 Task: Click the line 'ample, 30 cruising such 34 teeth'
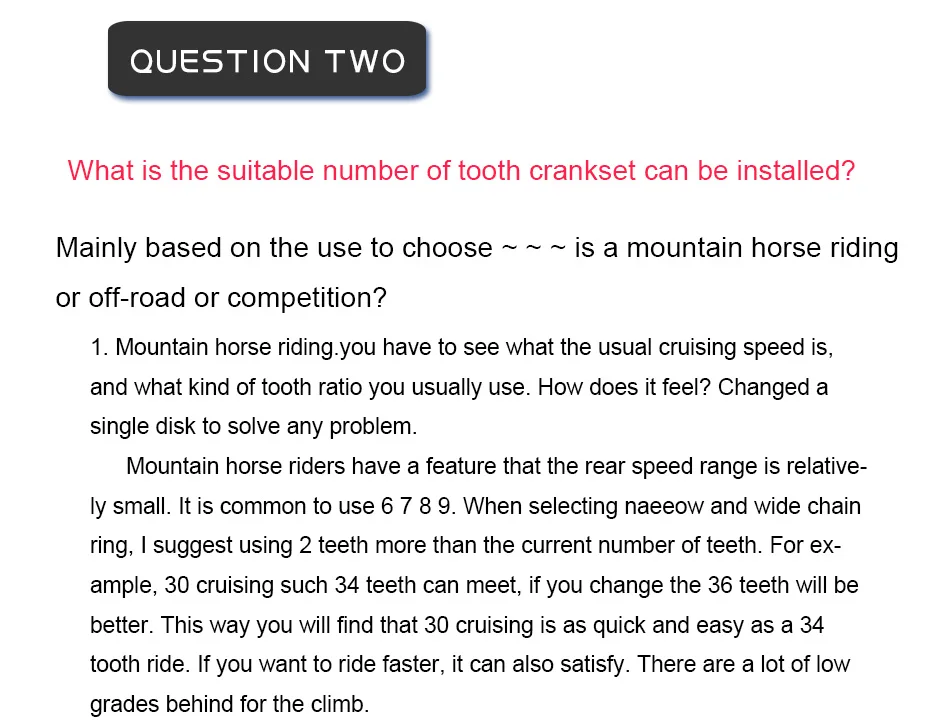(474, 585)
